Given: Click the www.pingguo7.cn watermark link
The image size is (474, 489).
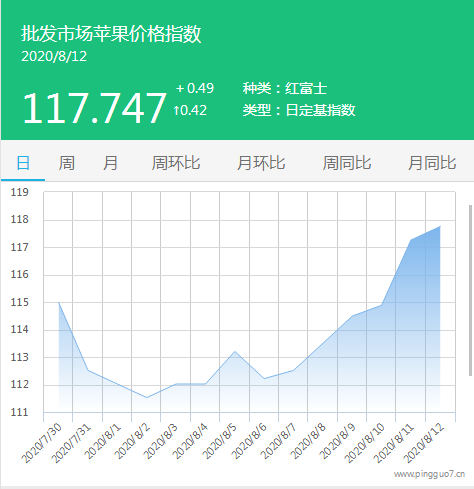Looking at the screenshot, I should pyautogui.click(x=429, y=474).
